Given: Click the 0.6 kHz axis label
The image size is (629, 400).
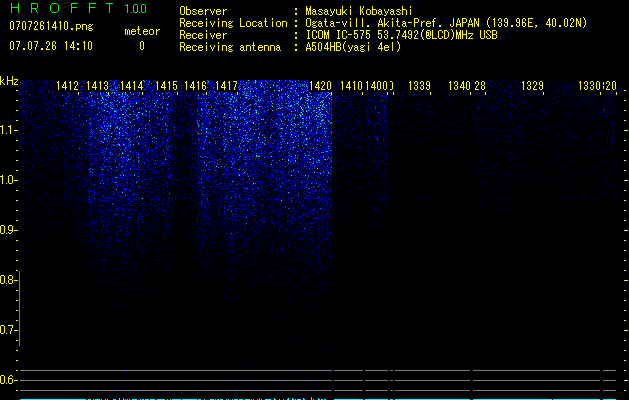Looking at the screenshot, I should point(8,380).
